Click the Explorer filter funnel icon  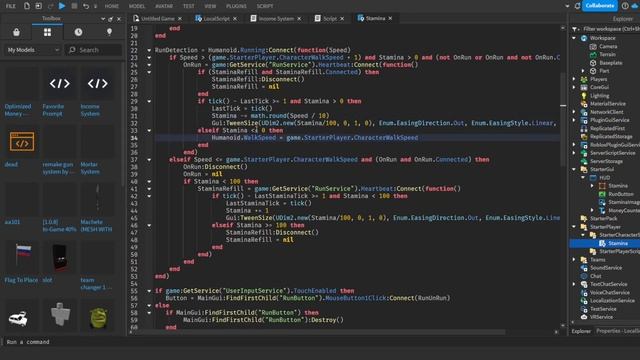click(575, 29)
